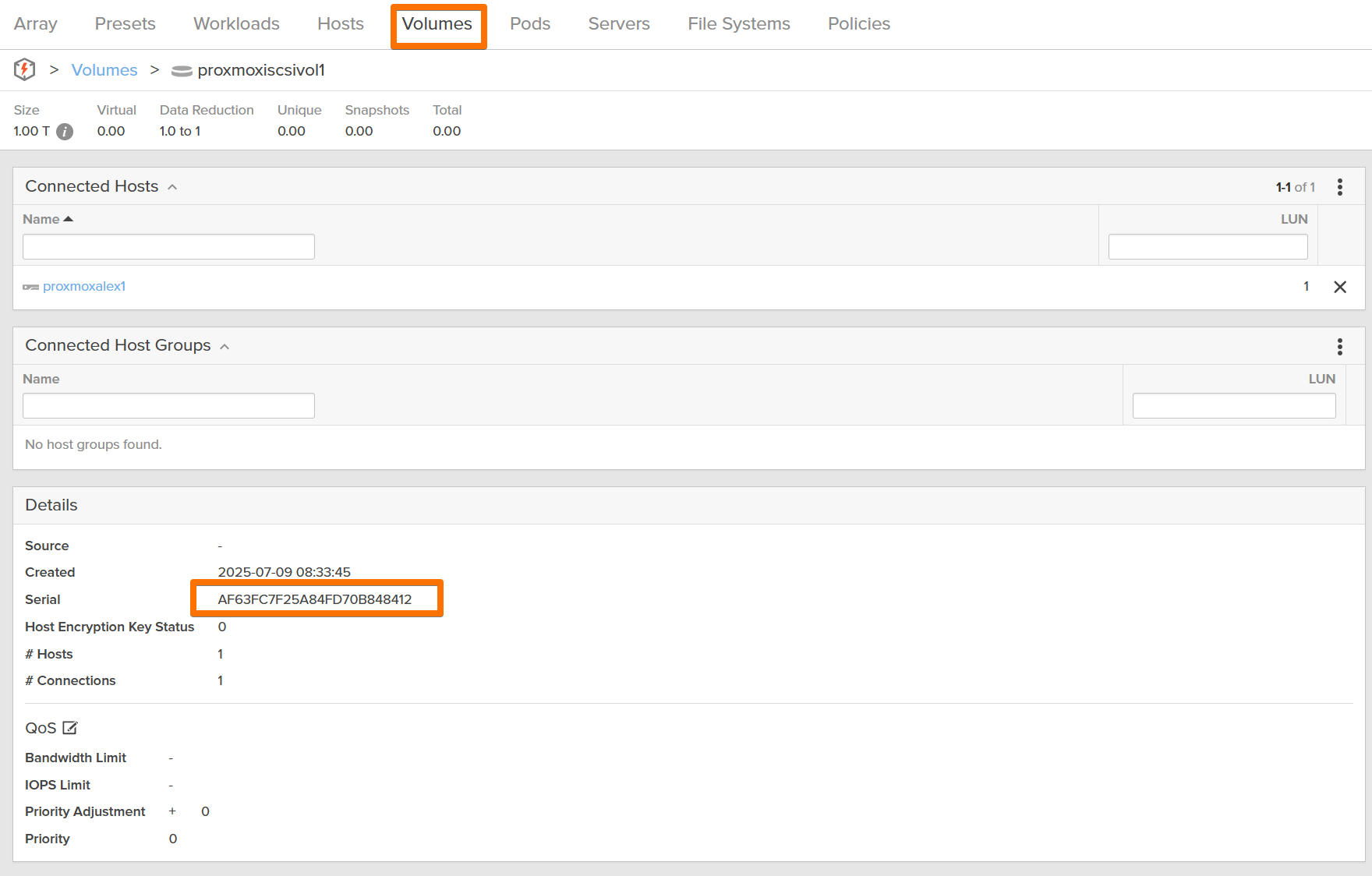1372x876 pixels.
Task: Open the Pods tab
Action: 529,24
